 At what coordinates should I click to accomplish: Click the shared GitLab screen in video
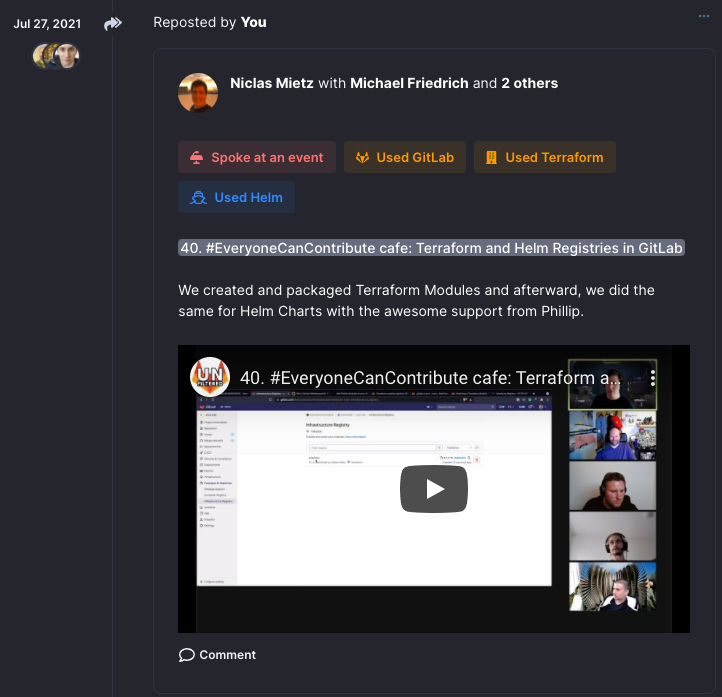click(x=374, y=489)
